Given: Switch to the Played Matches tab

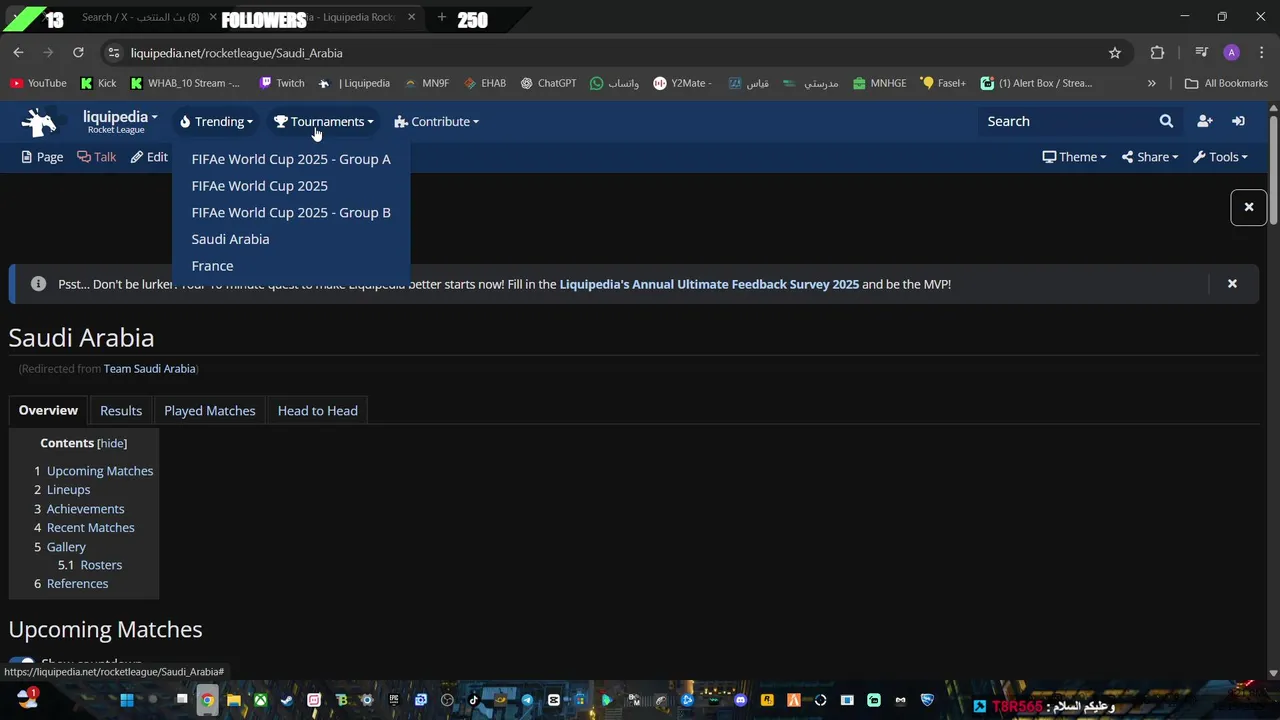Looking at the screenshot, I should click(210, 410).
